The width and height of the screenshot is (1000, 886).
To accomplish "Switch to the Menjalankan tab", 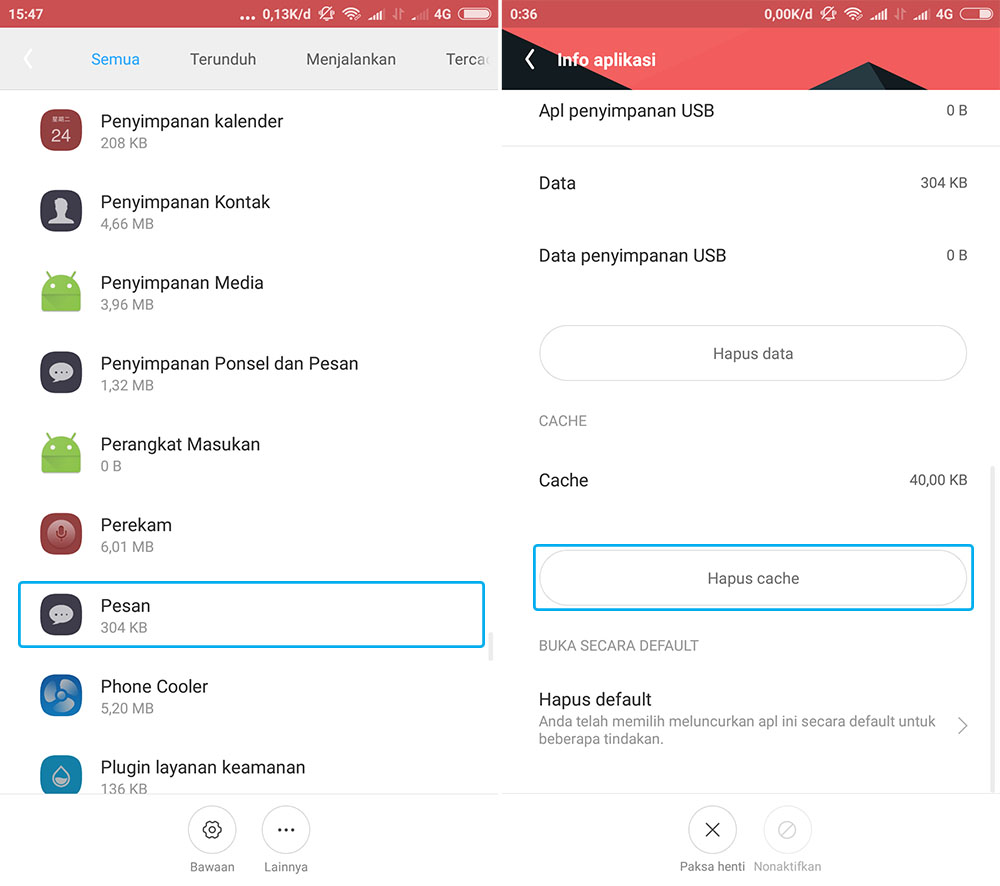I will 351,59.
